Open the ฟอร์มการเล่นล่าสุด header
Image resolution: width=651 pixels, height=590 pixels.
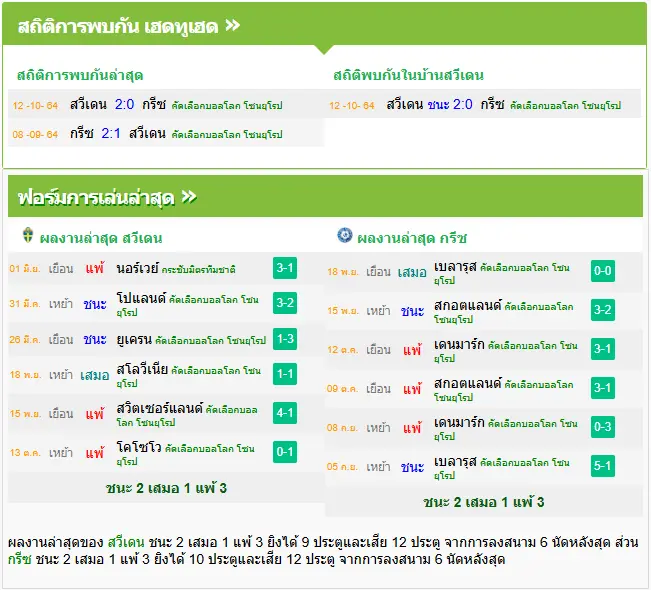[x=325, y=196]
